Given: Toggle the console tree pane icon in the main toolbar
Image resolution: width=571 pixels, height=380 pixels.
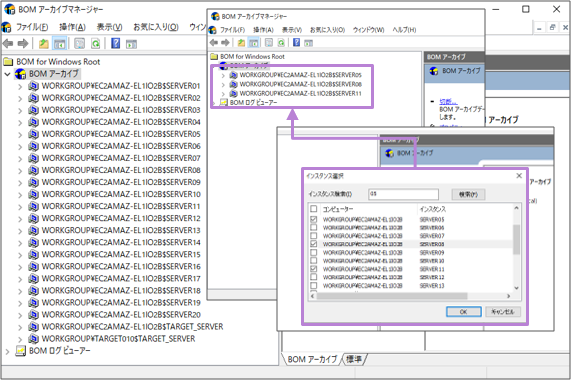Looking at the screenshot, I should point(59,44).
